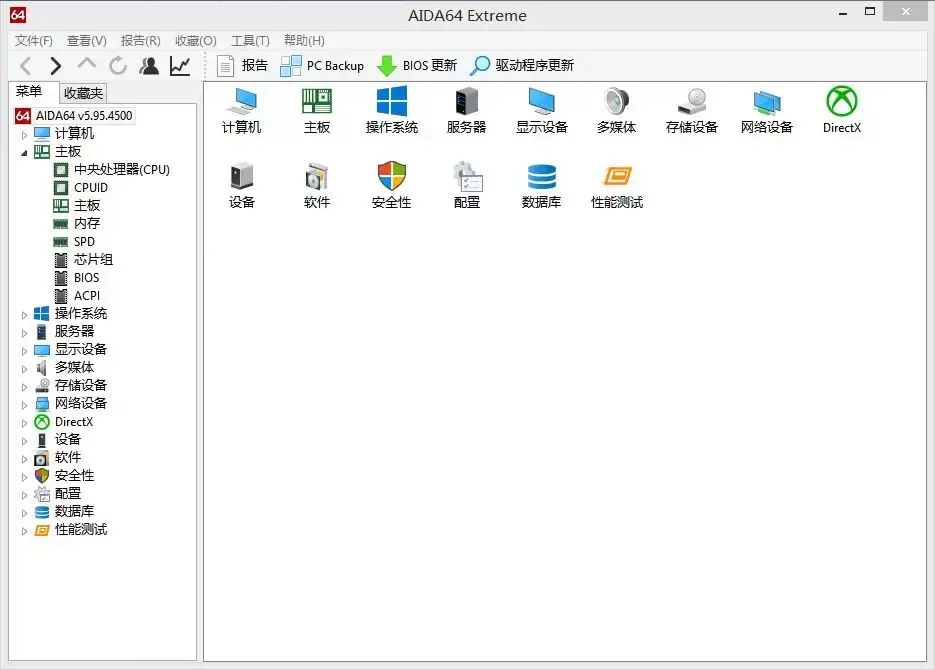
Task: Click the 报告 report toolbar button
Action: pyautogui.click(x=242, y=66)
